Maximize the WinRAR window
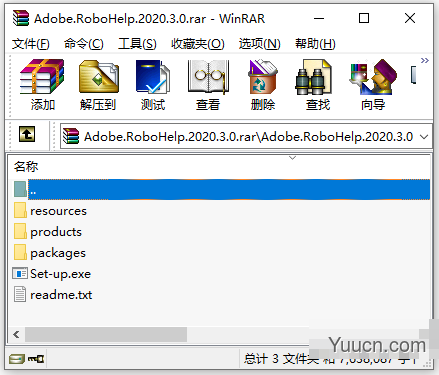Image resolution: width=439 pixels, height=375 pixels. point(364,18)
